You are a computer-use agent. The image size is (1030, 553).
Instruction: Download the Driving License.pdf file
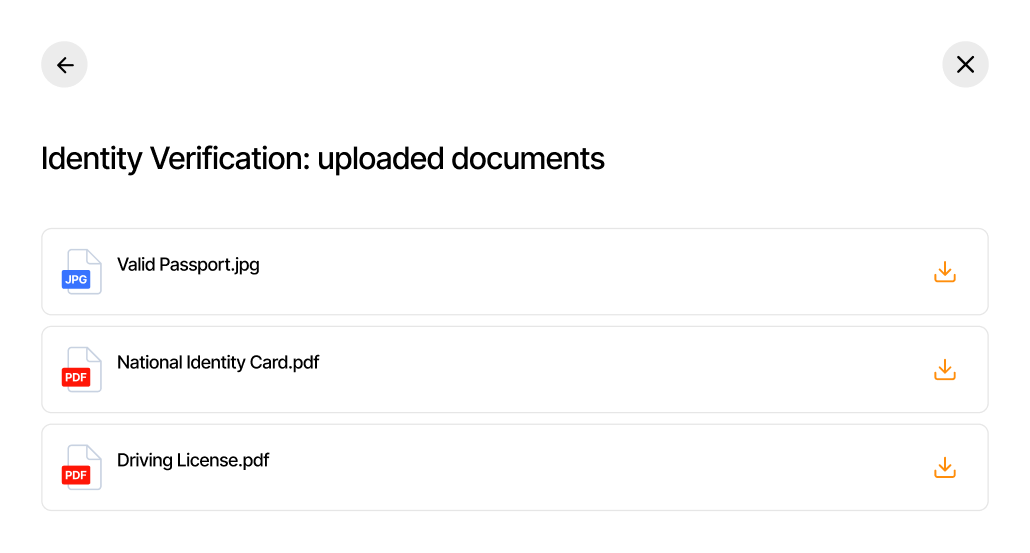coord(945,468)
